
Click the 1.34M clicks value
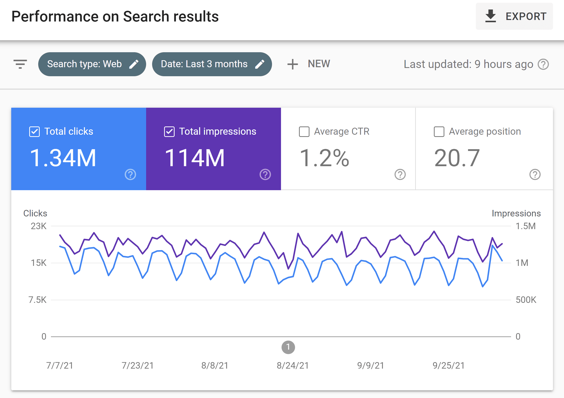pyautogui.click(x=63, y=158)
